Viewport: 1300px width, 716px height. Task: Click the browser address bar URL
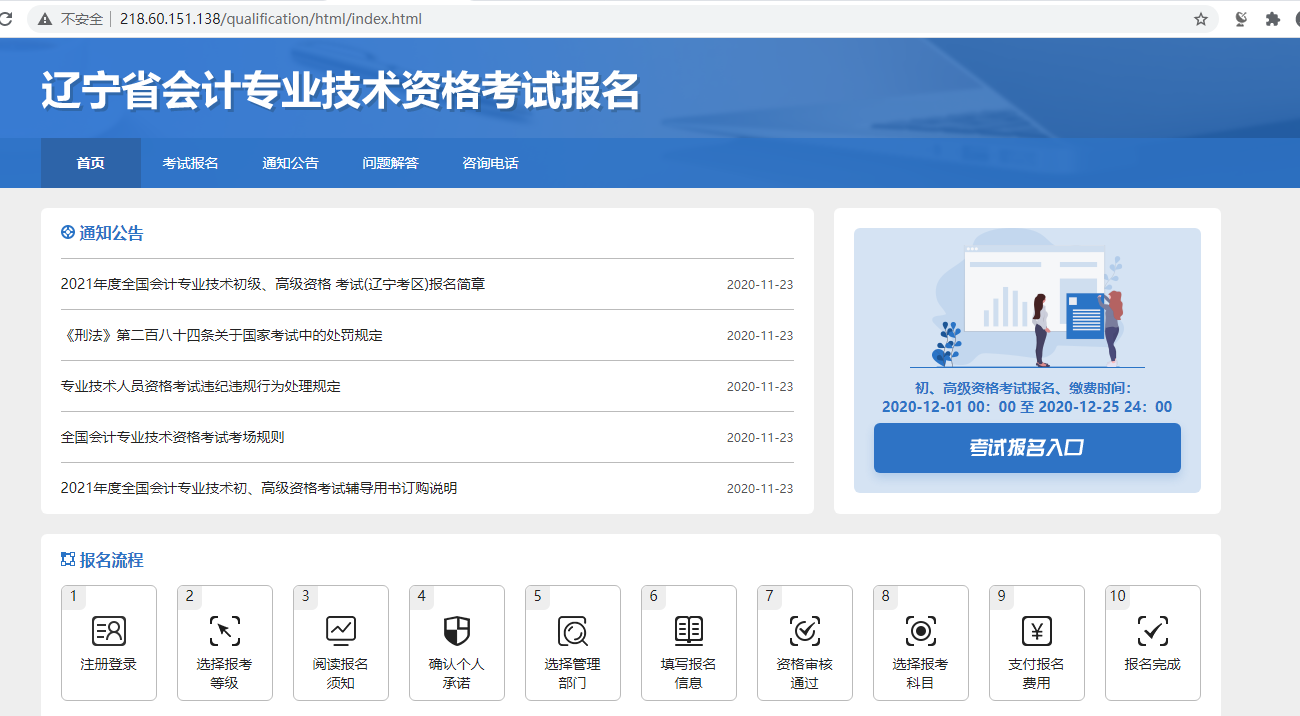coord(270,19)
